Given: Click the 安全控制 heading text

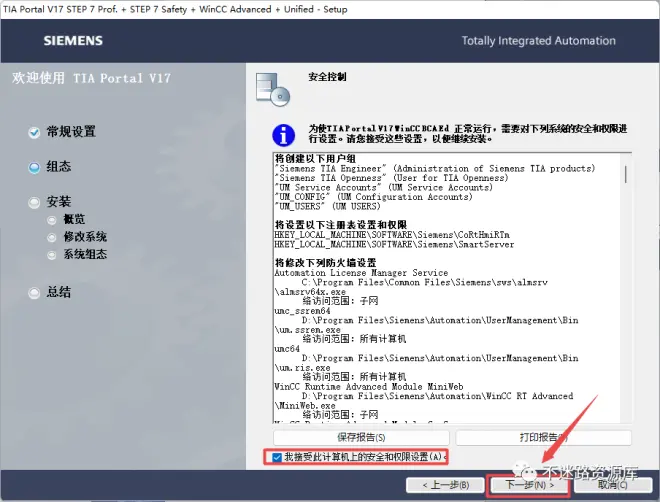Looking at the screenshot, I should (327, 77).
